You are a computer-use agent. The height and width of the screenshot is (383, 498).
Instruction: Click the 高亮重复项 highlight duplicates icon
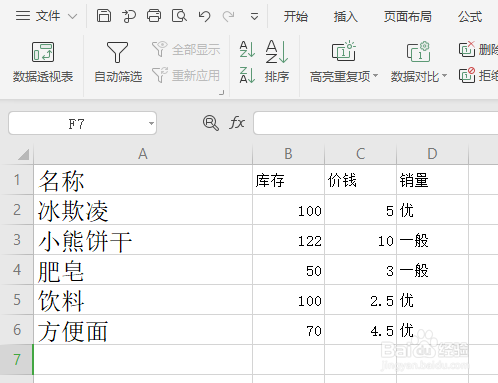click(344, 51)
